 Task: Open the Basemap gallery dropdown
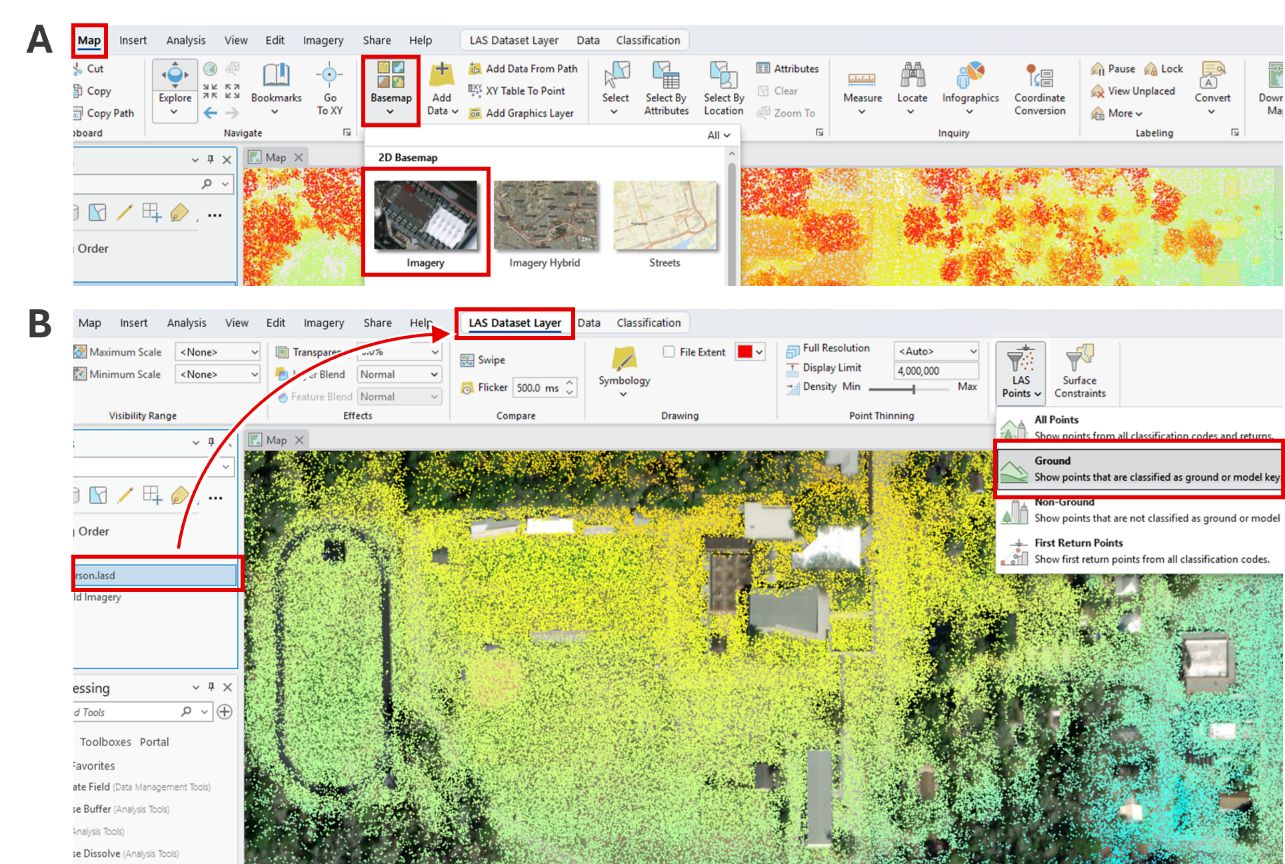click(389, 113)
